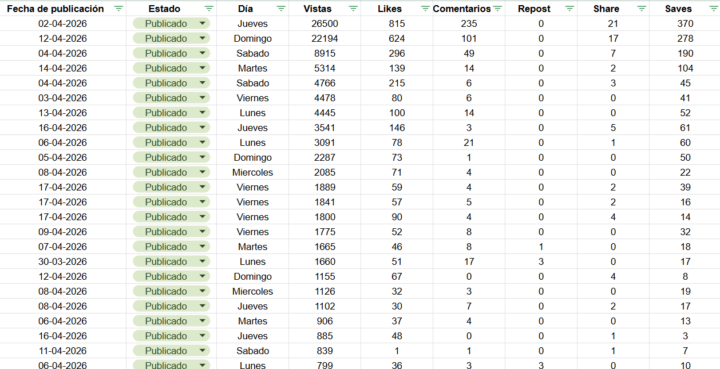The image size is (720, 369).
Task: Click Martes cell in the 5314 views row
Action: pos(253,68)
